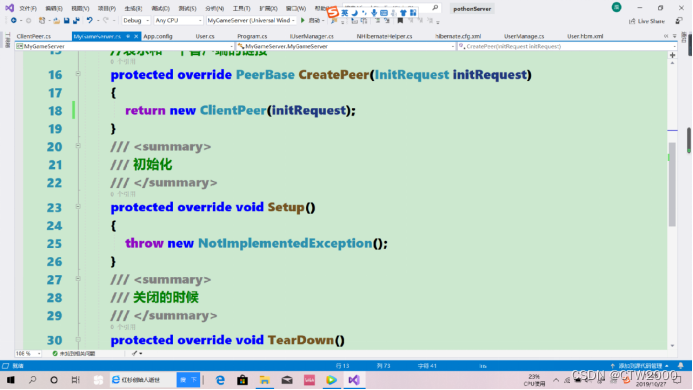Screen dimensions: 693x390
Task: Collapse the summary comment at line 27
Action: tap(78, 279)
